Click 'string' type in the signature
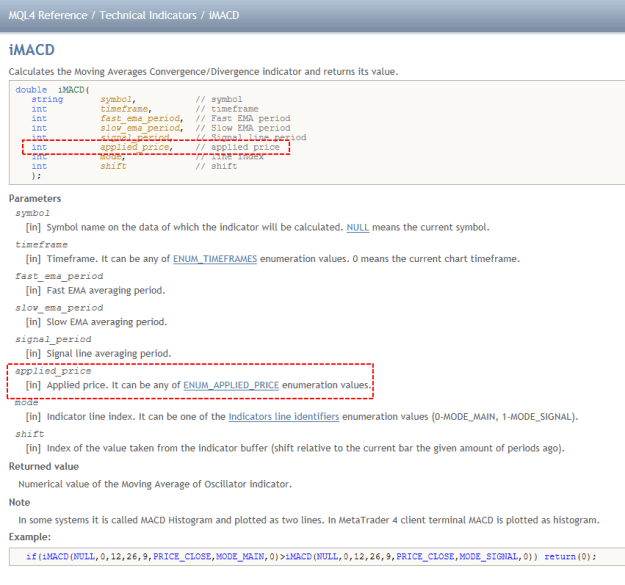Screen dimensions: 625x585 [x=47, y=100]
